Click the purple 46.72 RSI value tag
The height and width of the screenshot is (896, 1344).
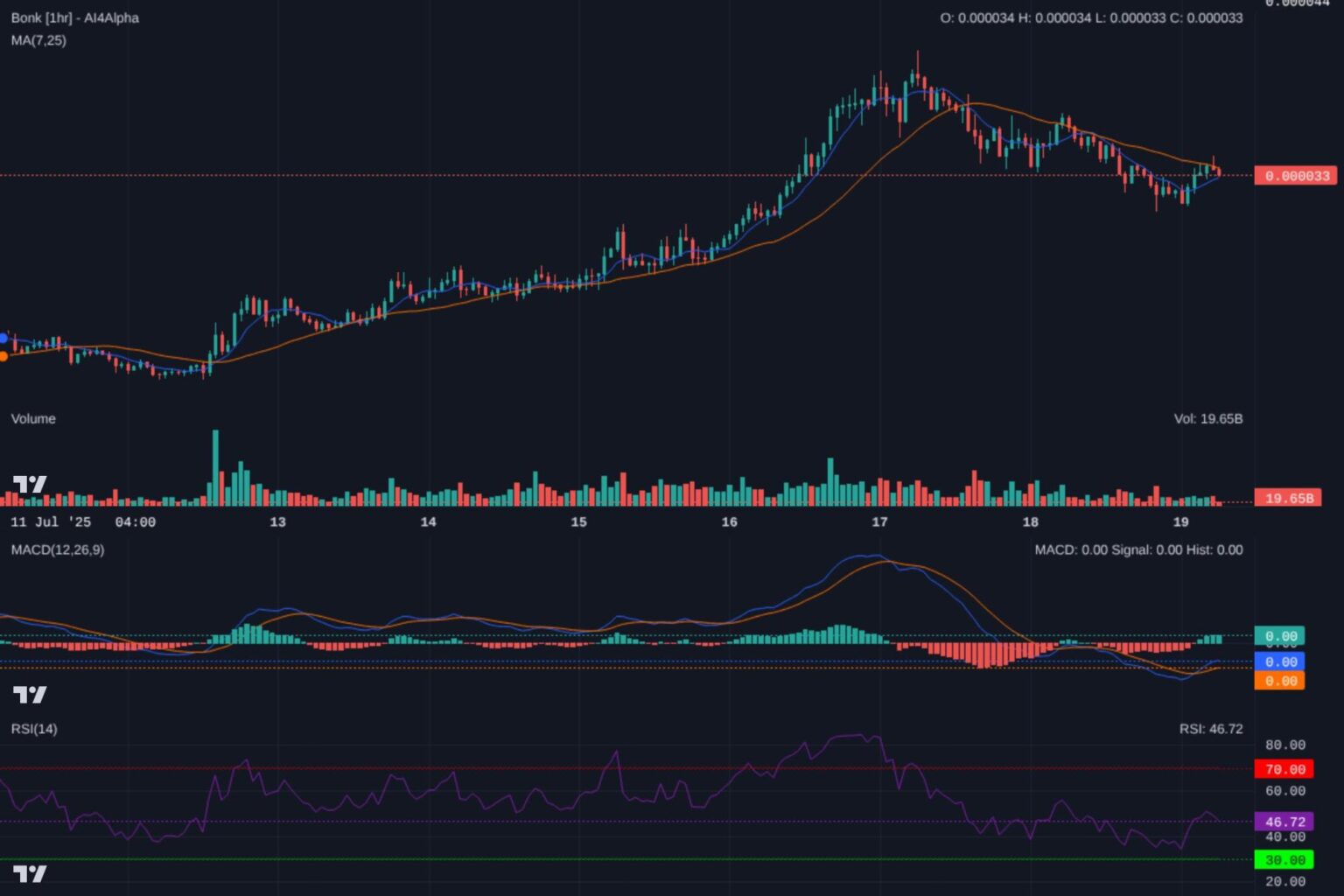[x=1286, y=822]
